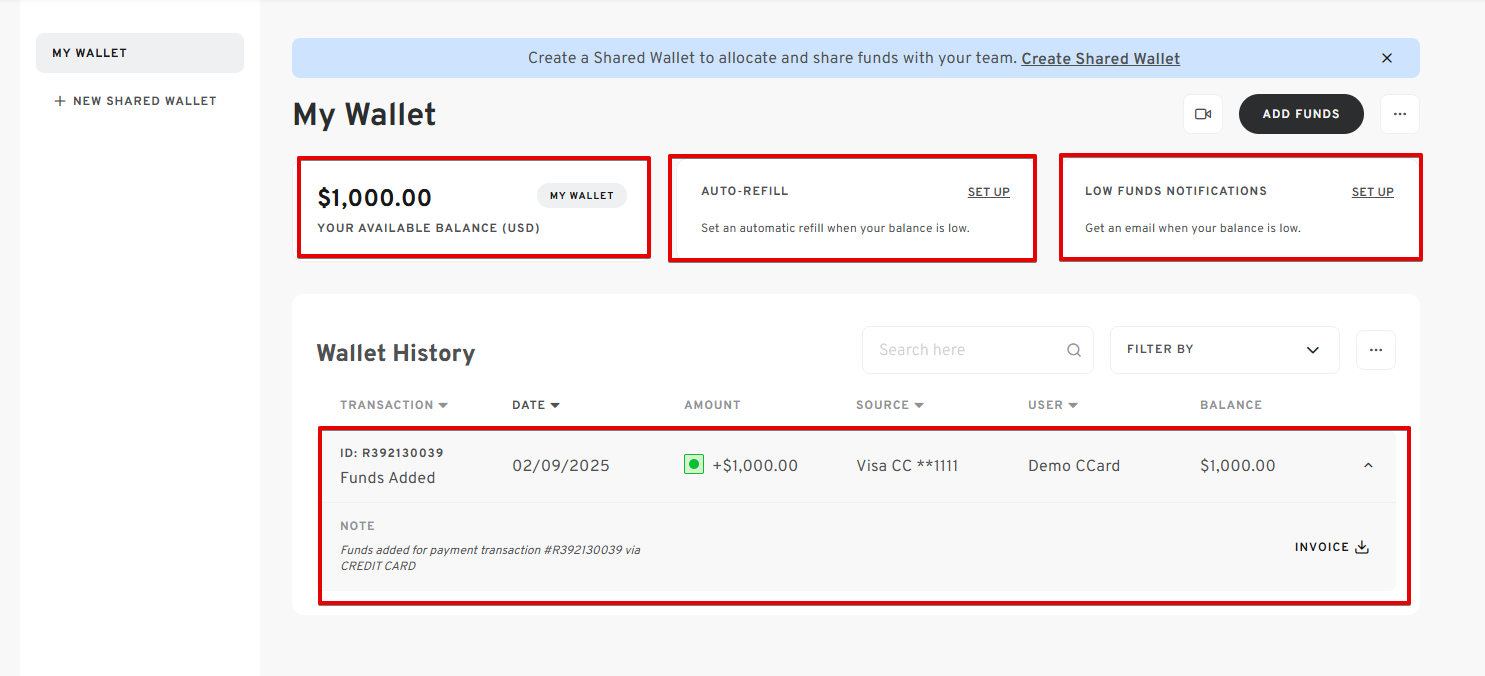Sort by Date column
This screenshot has height=676, width=1485.
coord(536,405)
